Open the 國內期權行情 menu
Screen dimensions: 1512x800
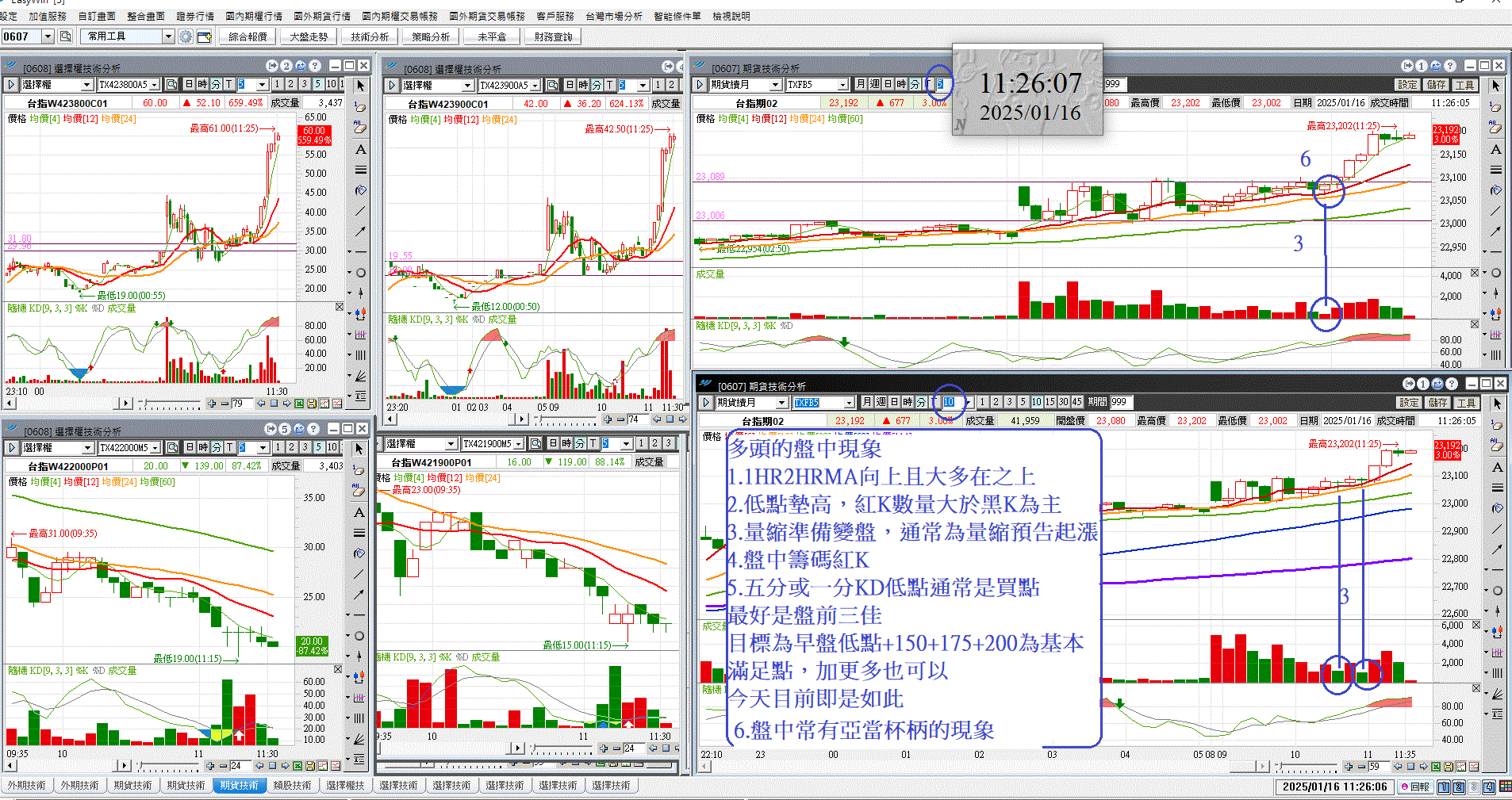[254, 16]
